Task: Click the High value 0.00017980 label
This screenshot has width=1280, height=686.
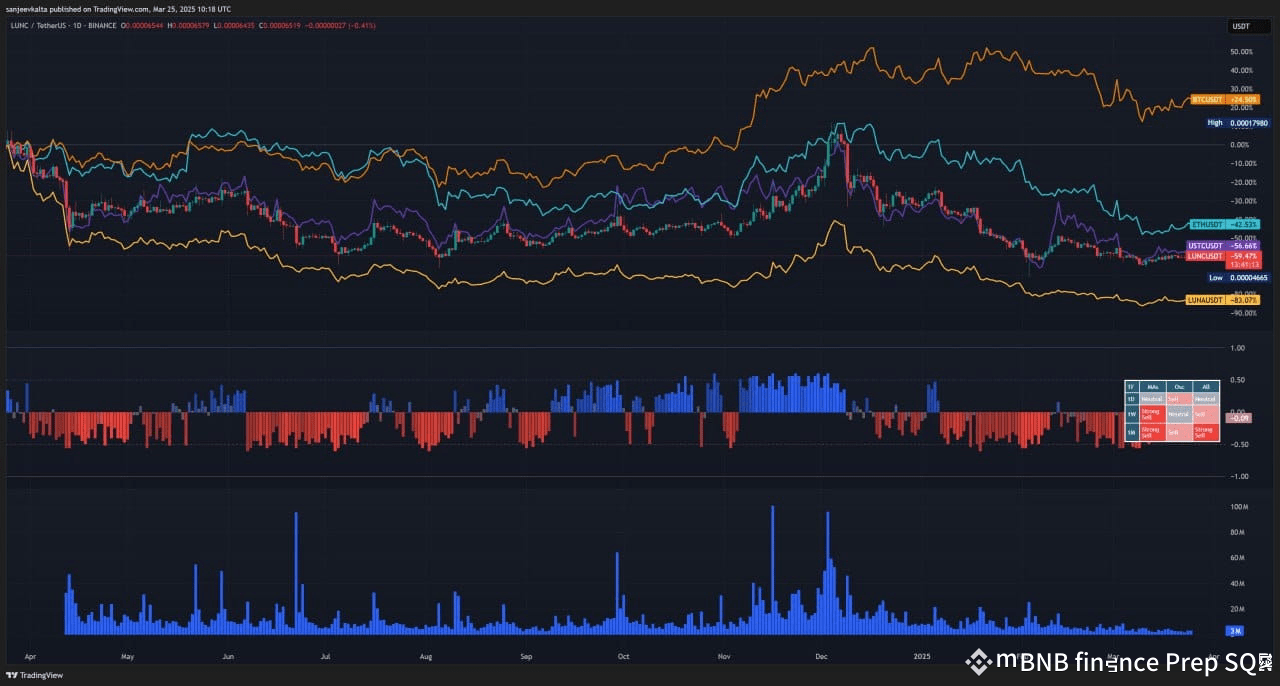Action: (x=1240, y=122)
